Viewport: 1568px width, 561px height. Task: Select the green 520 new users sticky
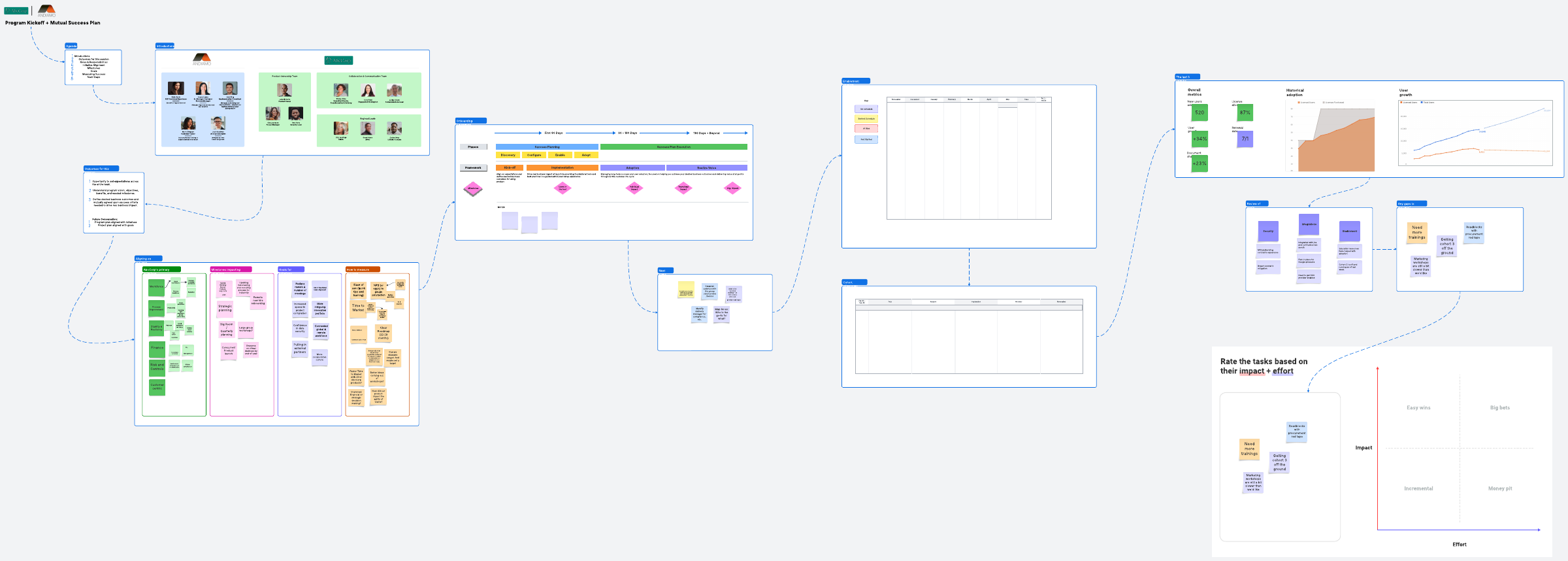pos(1199,112)
